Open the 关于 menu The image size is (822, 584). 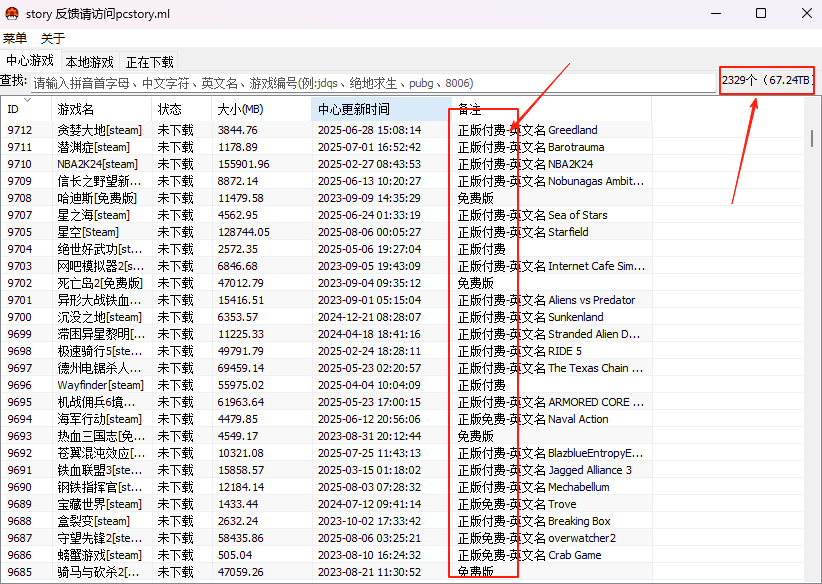53,38
